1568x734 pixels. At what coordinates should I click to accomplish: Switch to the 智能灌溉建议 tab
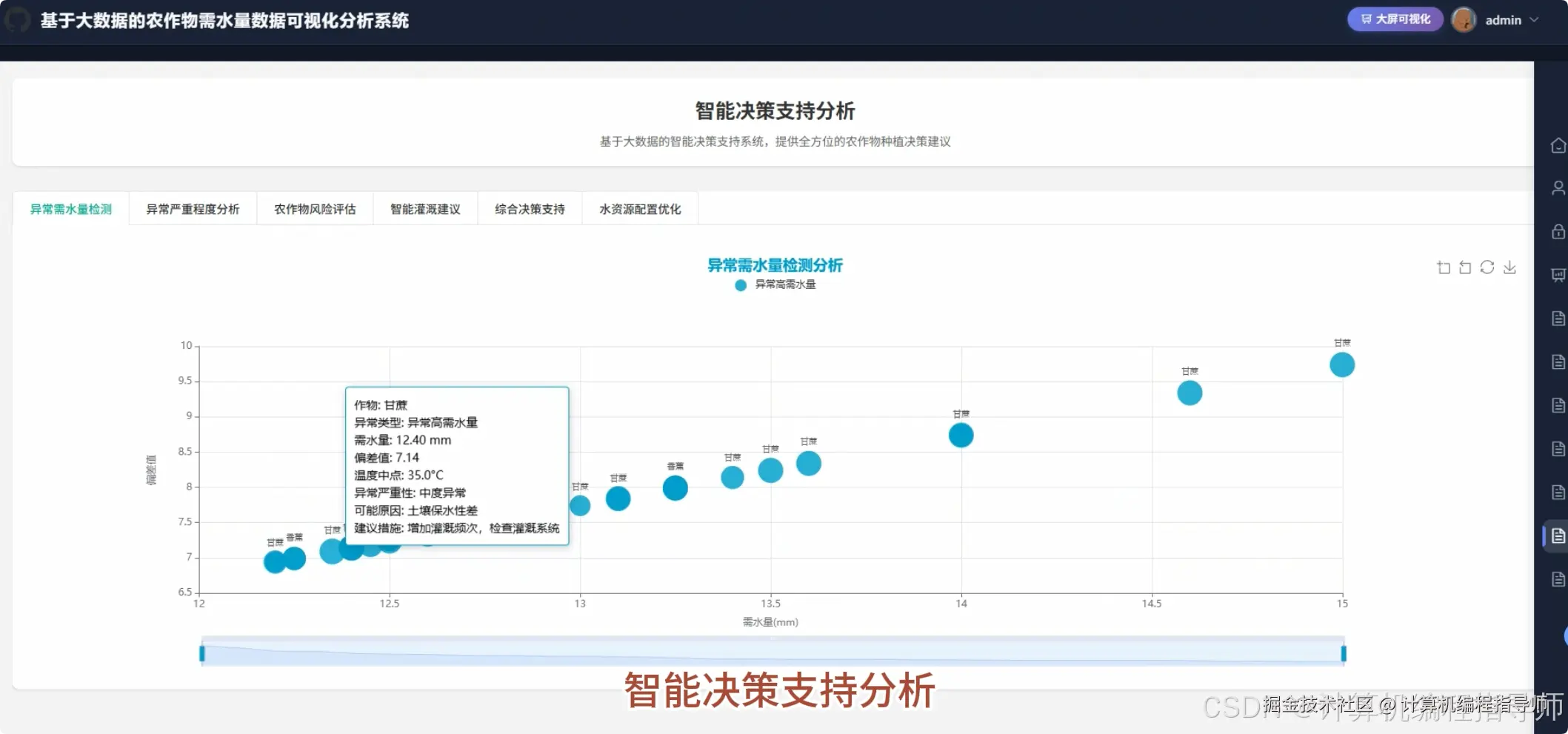425,209
